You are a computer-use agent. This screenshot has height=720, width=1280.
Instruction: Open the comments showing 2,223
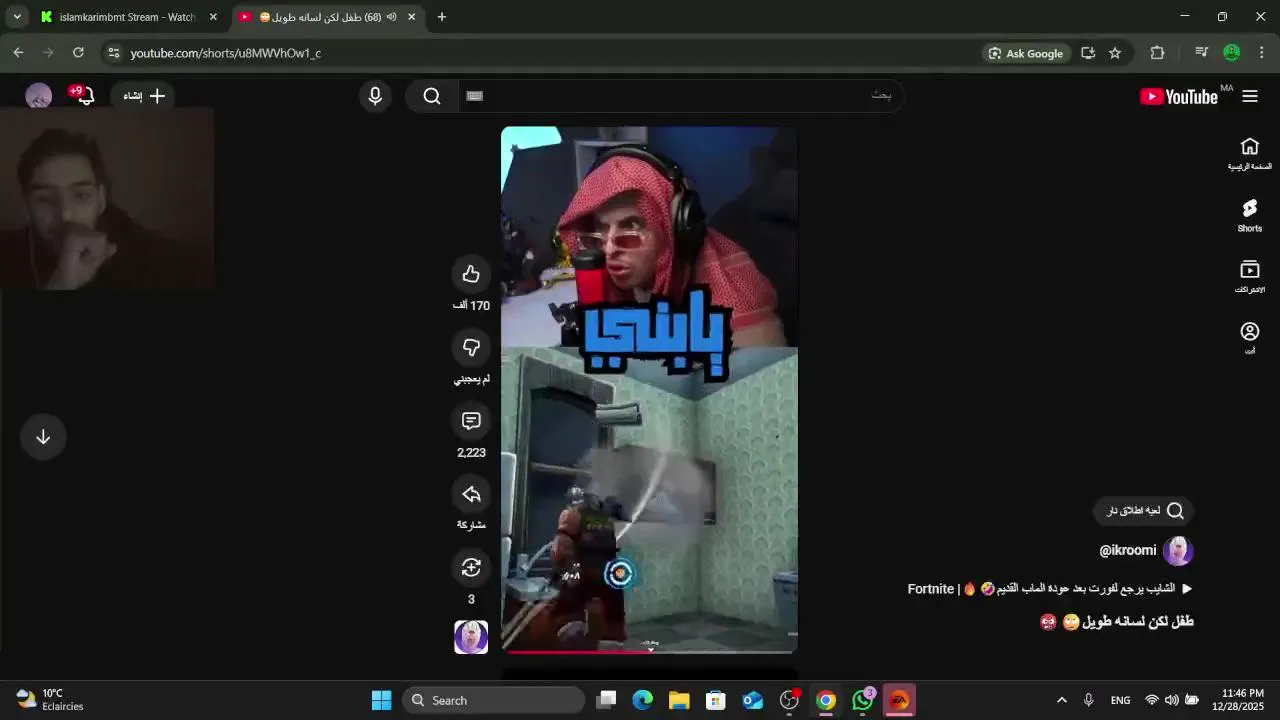click(x=471, y=421)
